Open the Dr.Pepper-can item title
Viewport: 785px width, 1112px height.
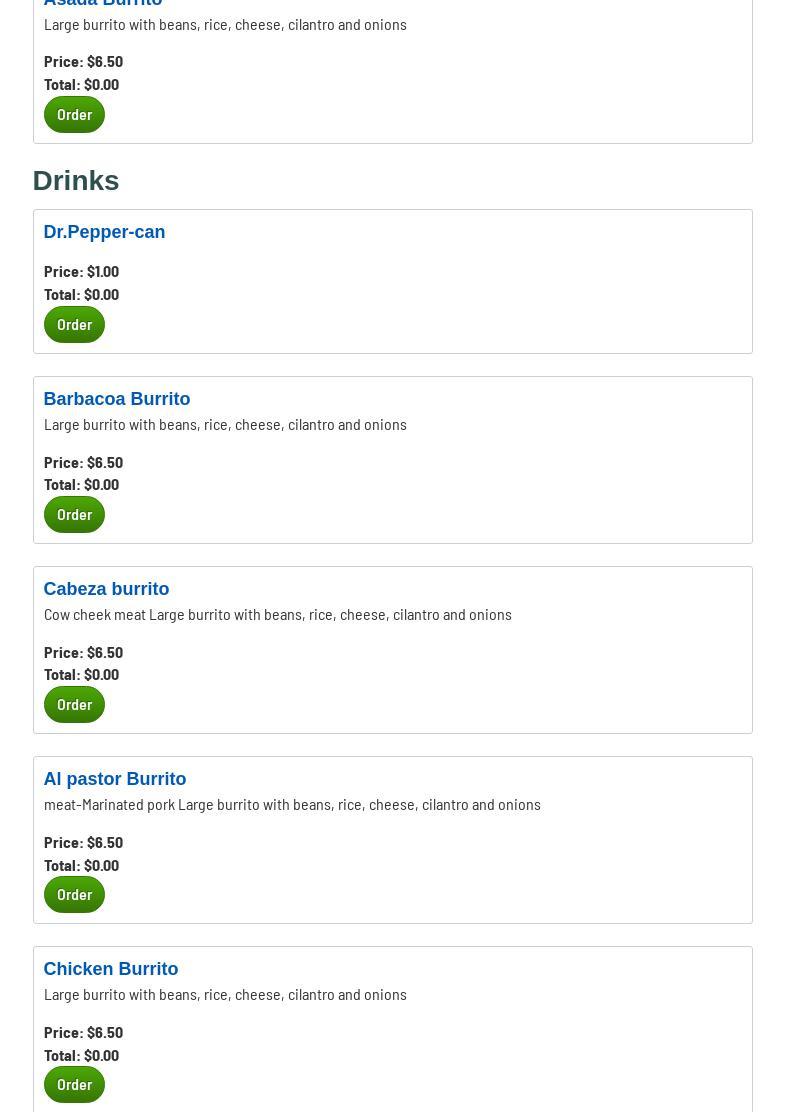click(x=104, y=232)
